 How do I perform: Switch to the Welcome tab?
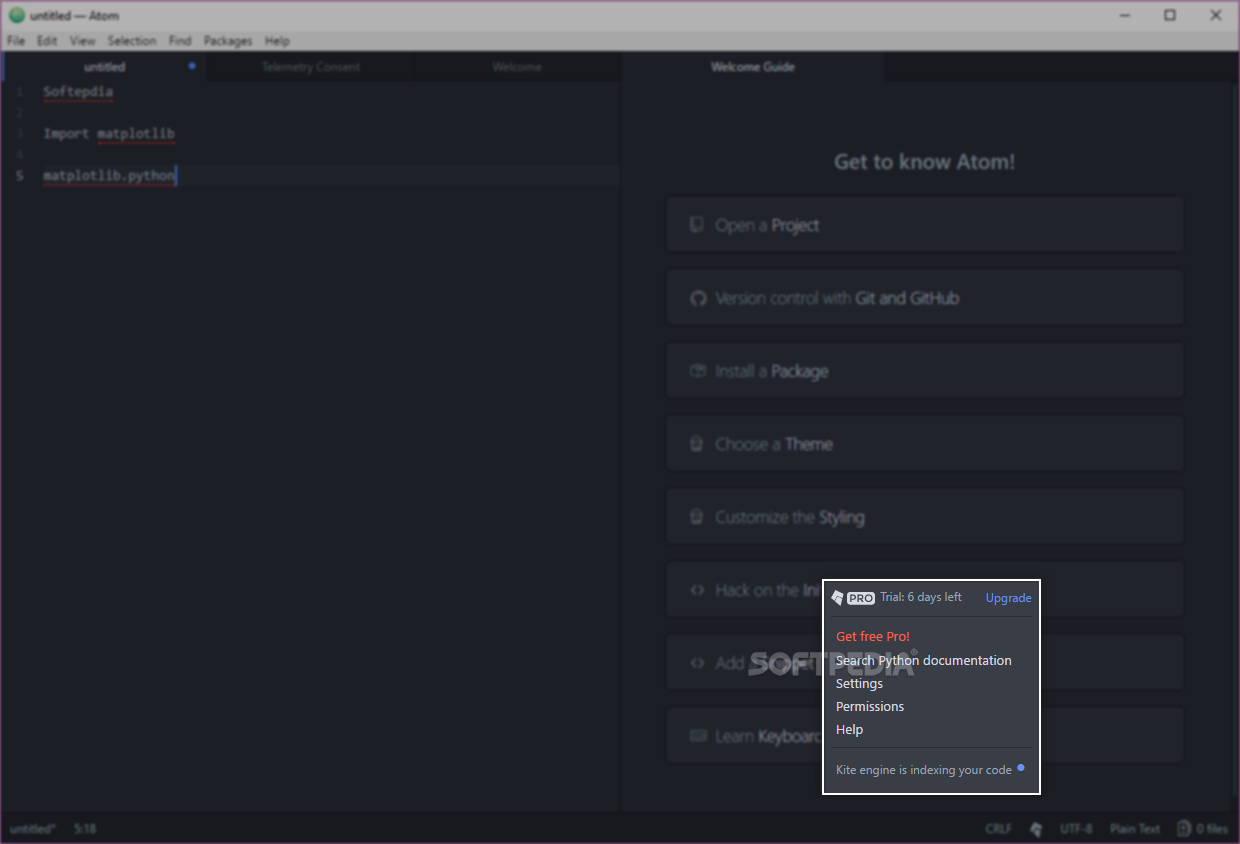517,67
